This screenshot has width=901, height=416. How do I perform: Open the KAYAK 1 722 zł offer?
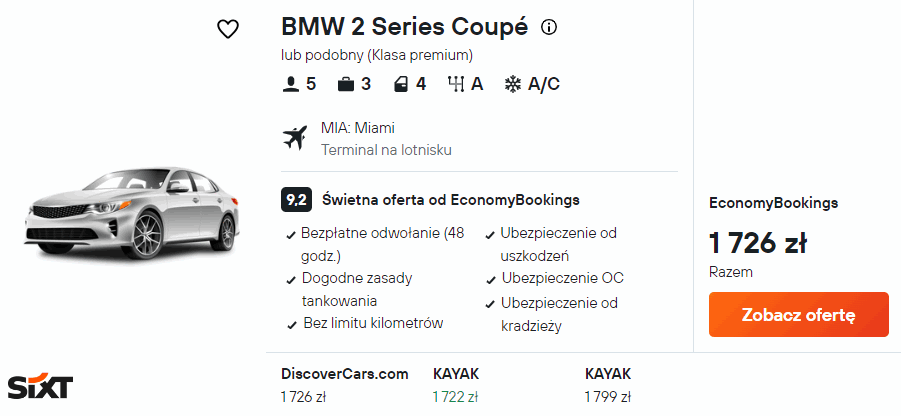tap(456, 385)
